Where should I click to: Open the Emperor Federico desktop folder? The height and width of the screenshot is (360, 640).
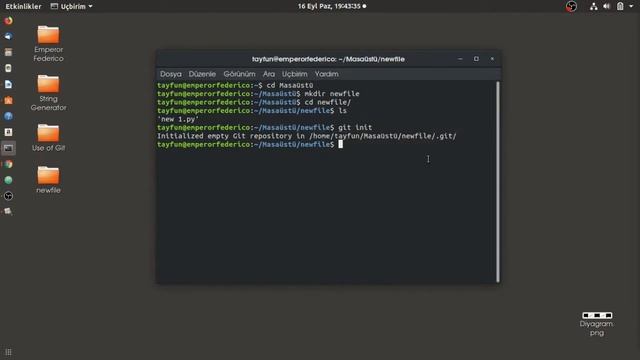(x=48, y=44)
